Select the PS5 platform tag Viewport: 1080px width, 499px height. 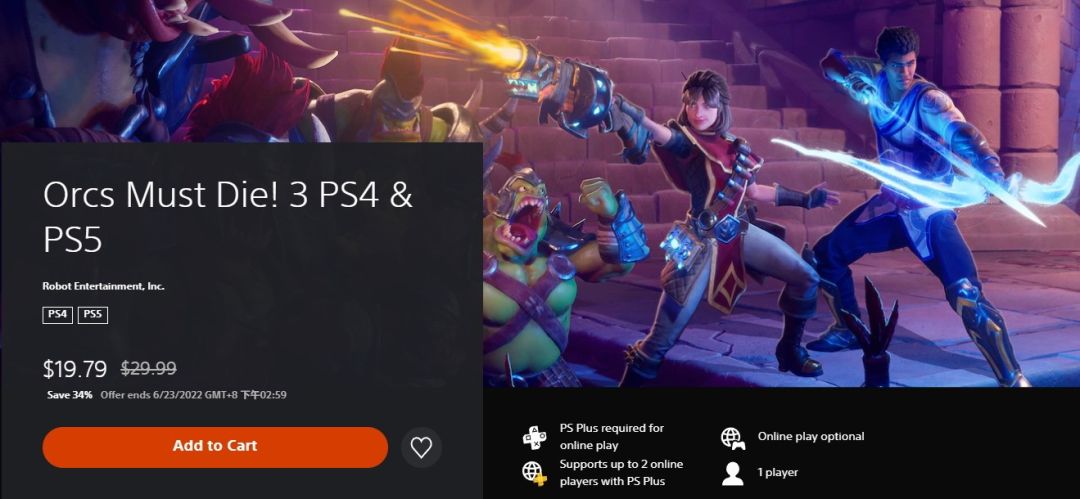click(93, 314)
